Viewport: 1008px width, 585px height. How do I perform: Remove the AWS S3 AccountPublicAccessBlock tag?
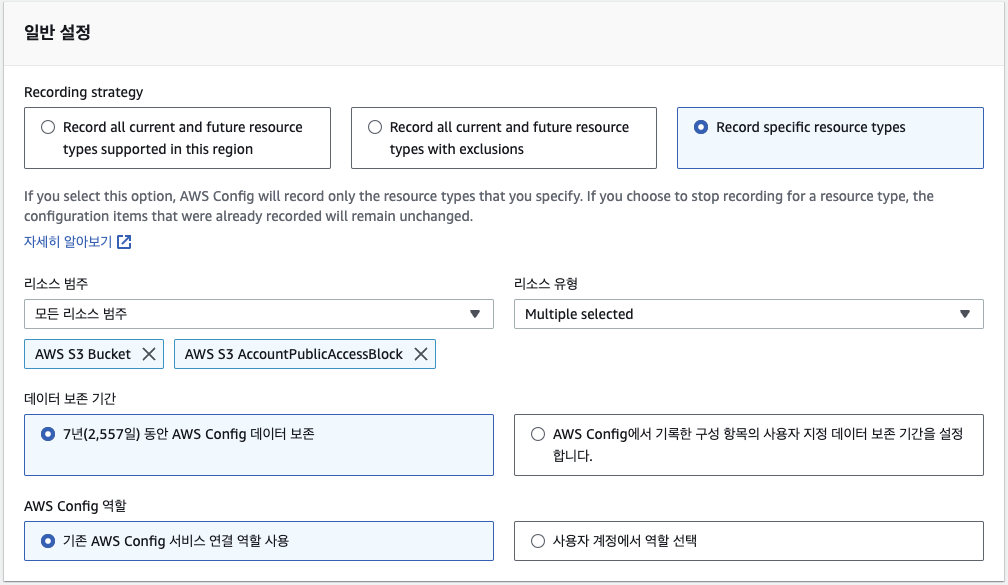click(x=420, y=354)
